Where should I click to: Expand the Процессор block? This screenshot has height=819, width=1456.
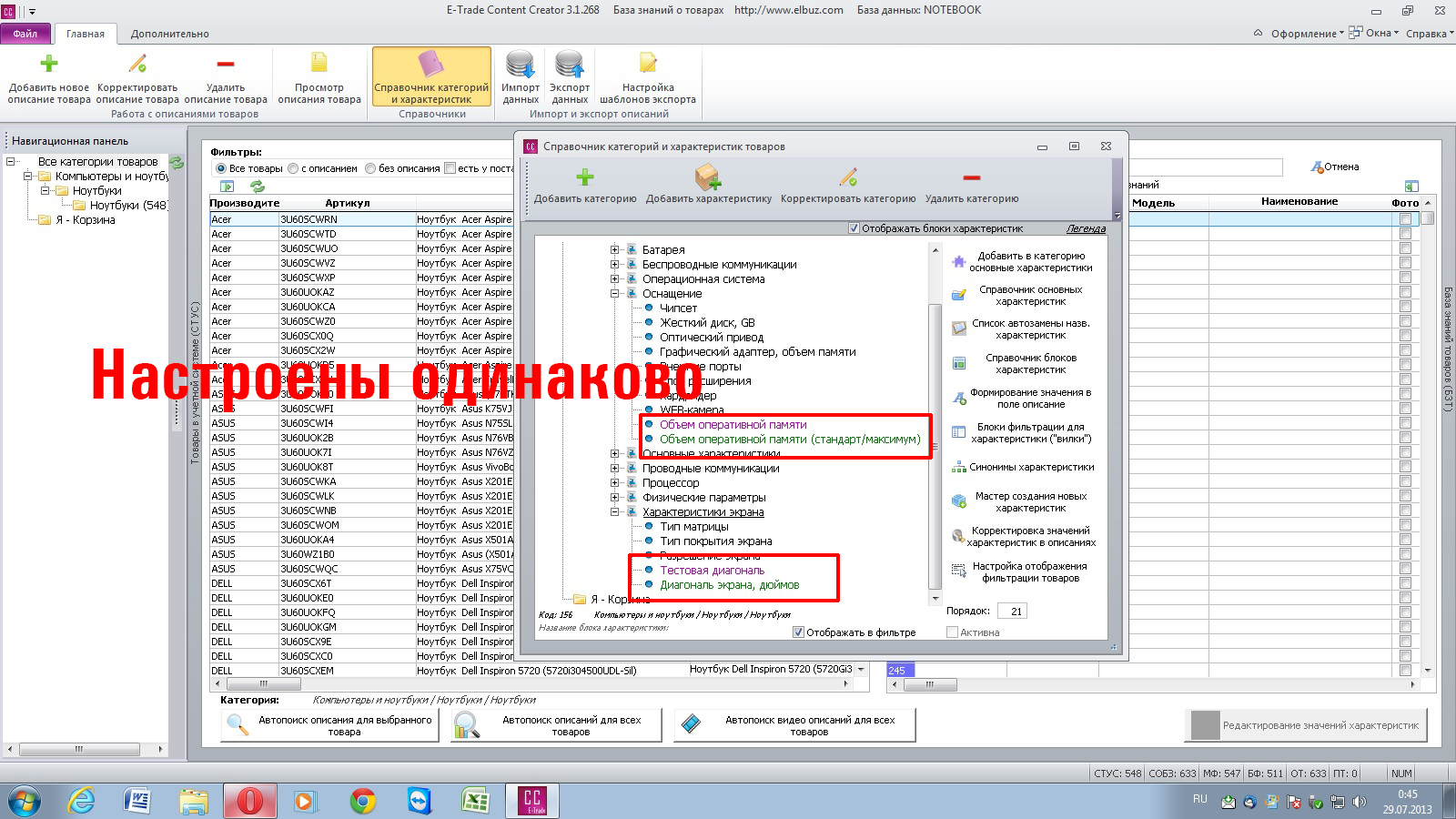[615, 483]
